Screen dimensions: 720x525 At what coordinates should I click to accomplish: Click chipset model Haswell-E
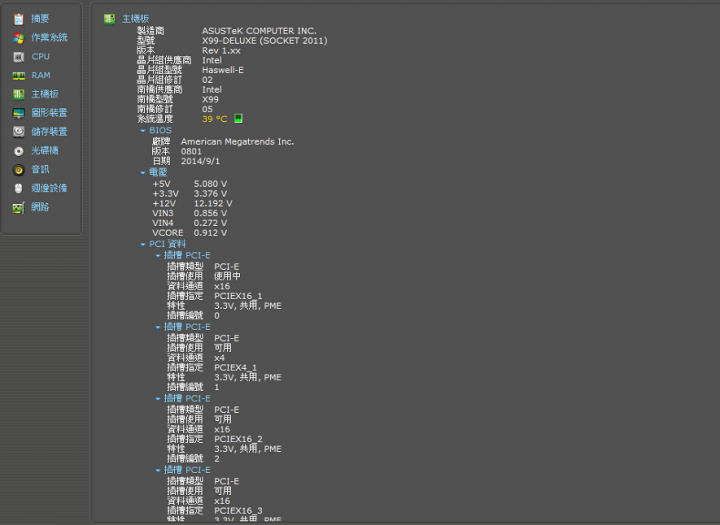[x=223, y=70]
